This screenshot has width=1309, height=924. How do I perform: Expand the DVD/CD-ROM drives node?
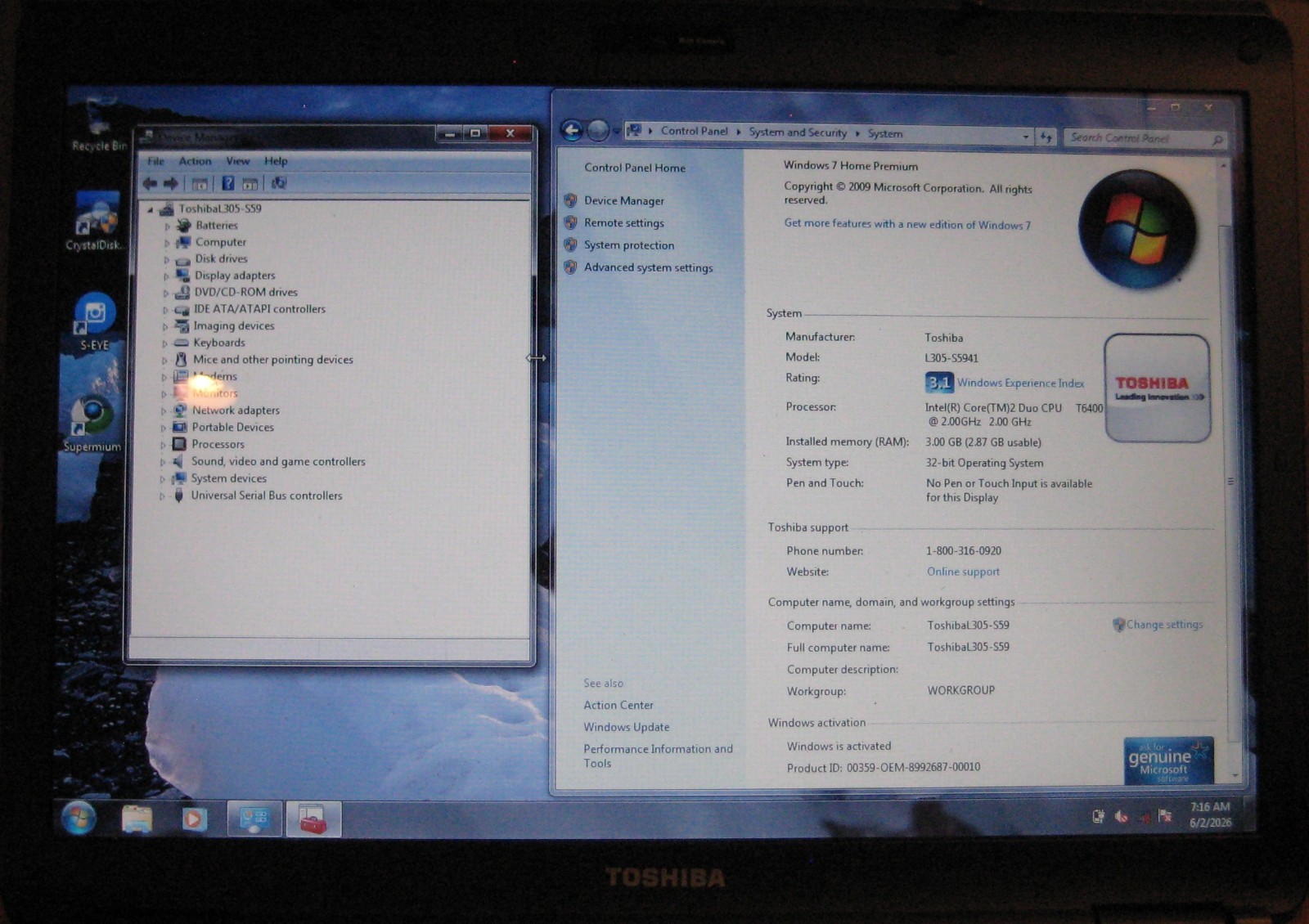point(166,293)
